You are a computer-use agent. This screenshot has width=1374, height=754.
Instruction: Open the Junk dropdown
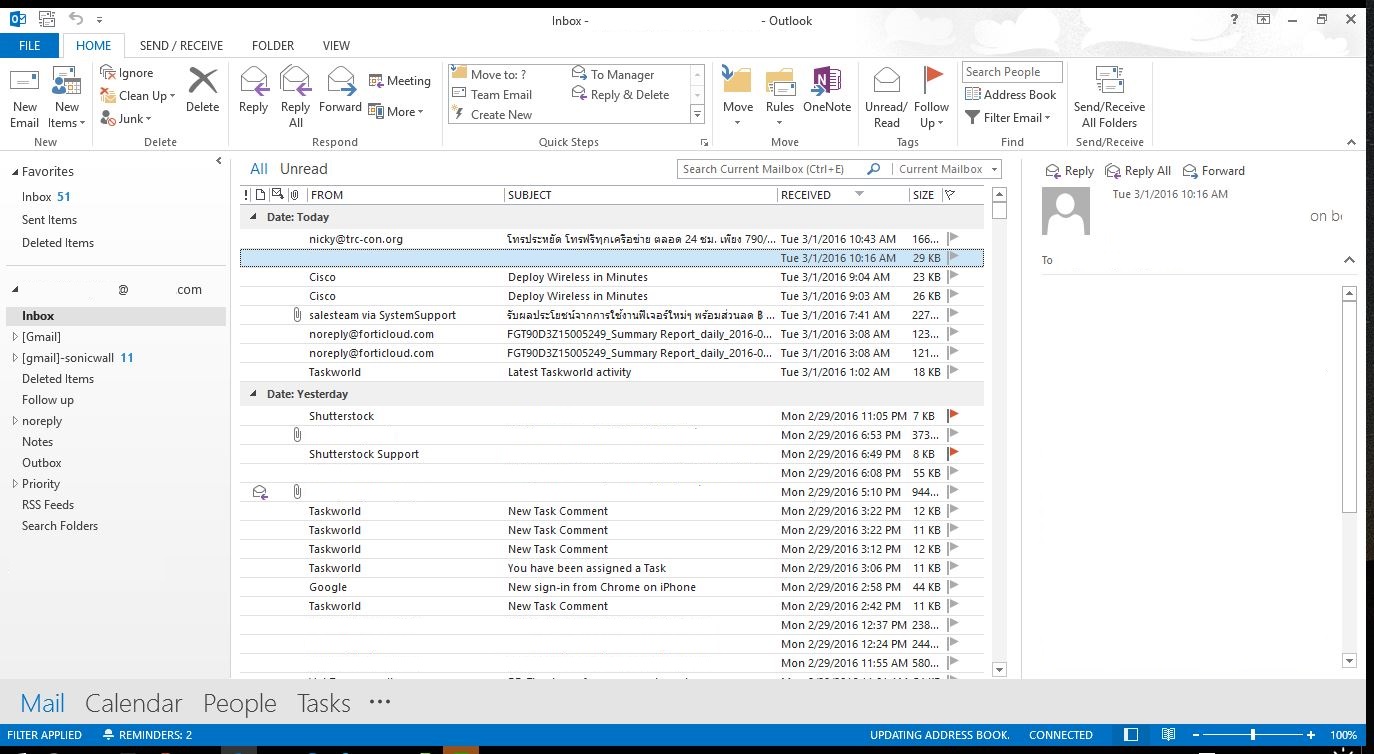tap(126, 119)
